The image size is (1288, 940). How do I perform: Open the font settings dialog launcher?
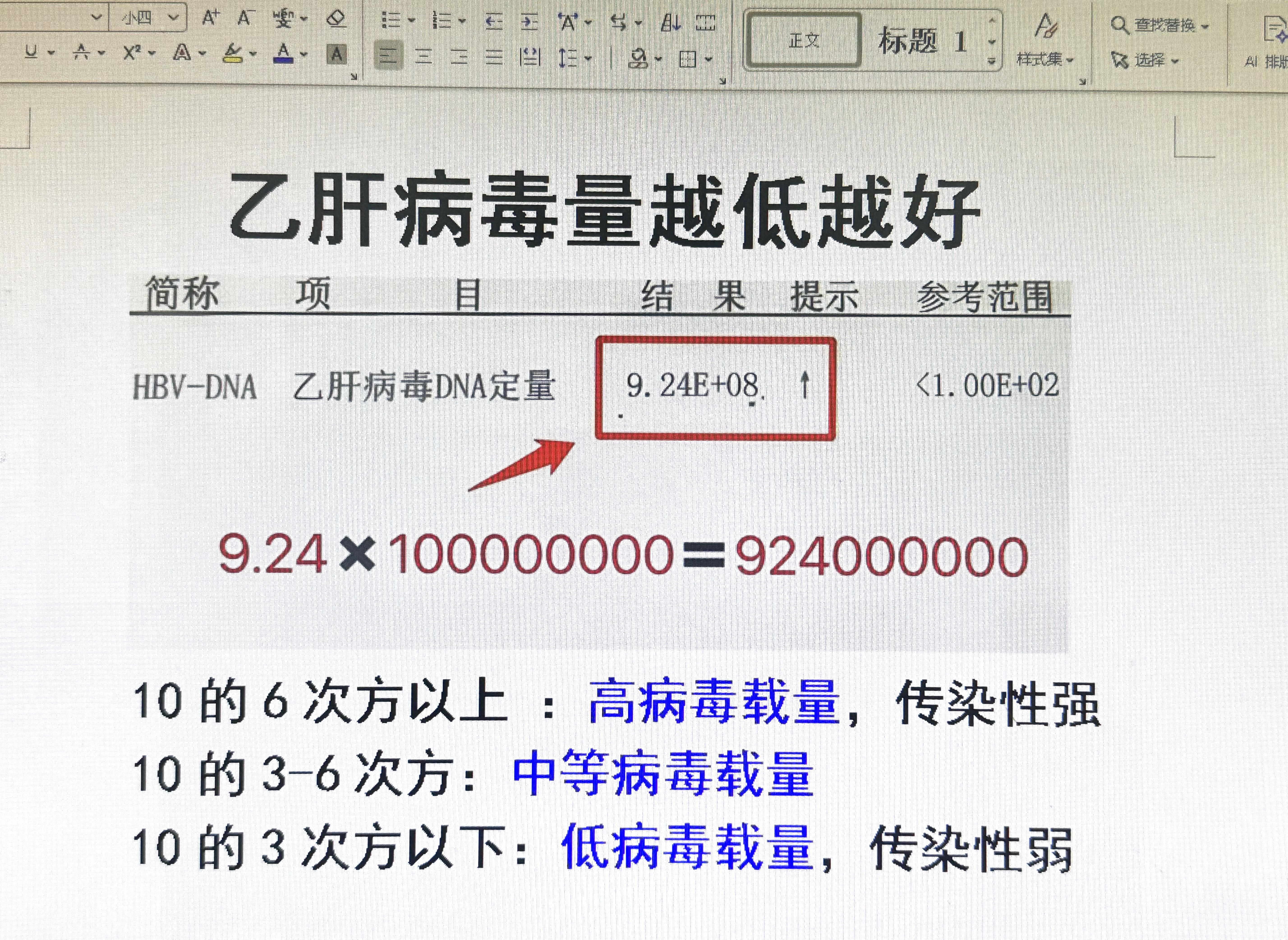354,77
